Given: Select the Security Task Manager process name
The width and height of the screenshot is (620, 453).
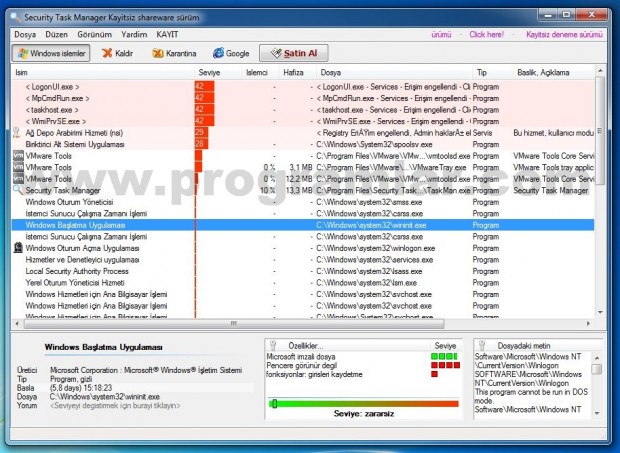Looking at the screenshot, I should 63,190.
